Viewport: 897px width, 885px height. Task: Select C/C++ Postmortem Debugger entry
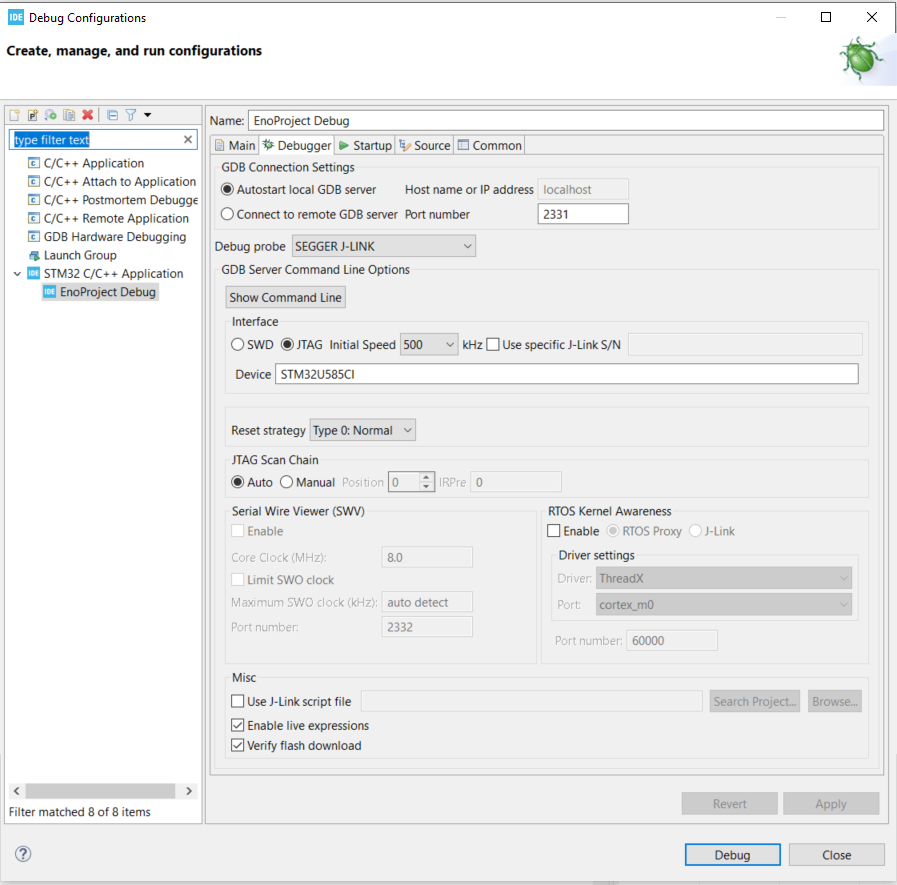click(x=113, y=200)
